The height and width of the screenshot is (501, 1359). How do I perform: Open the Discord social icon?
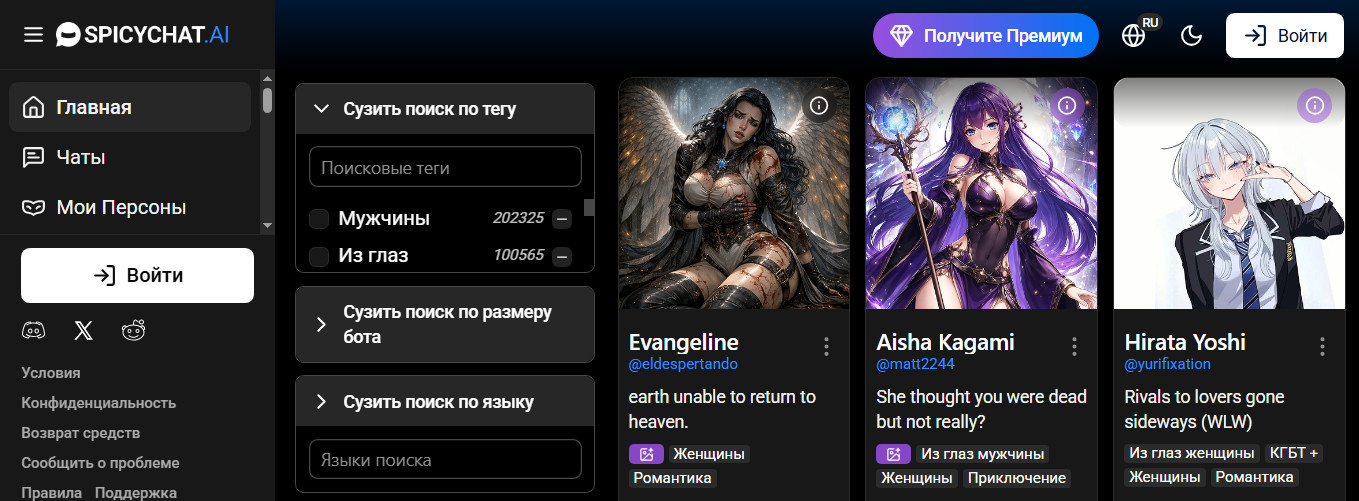coord(33,331)
